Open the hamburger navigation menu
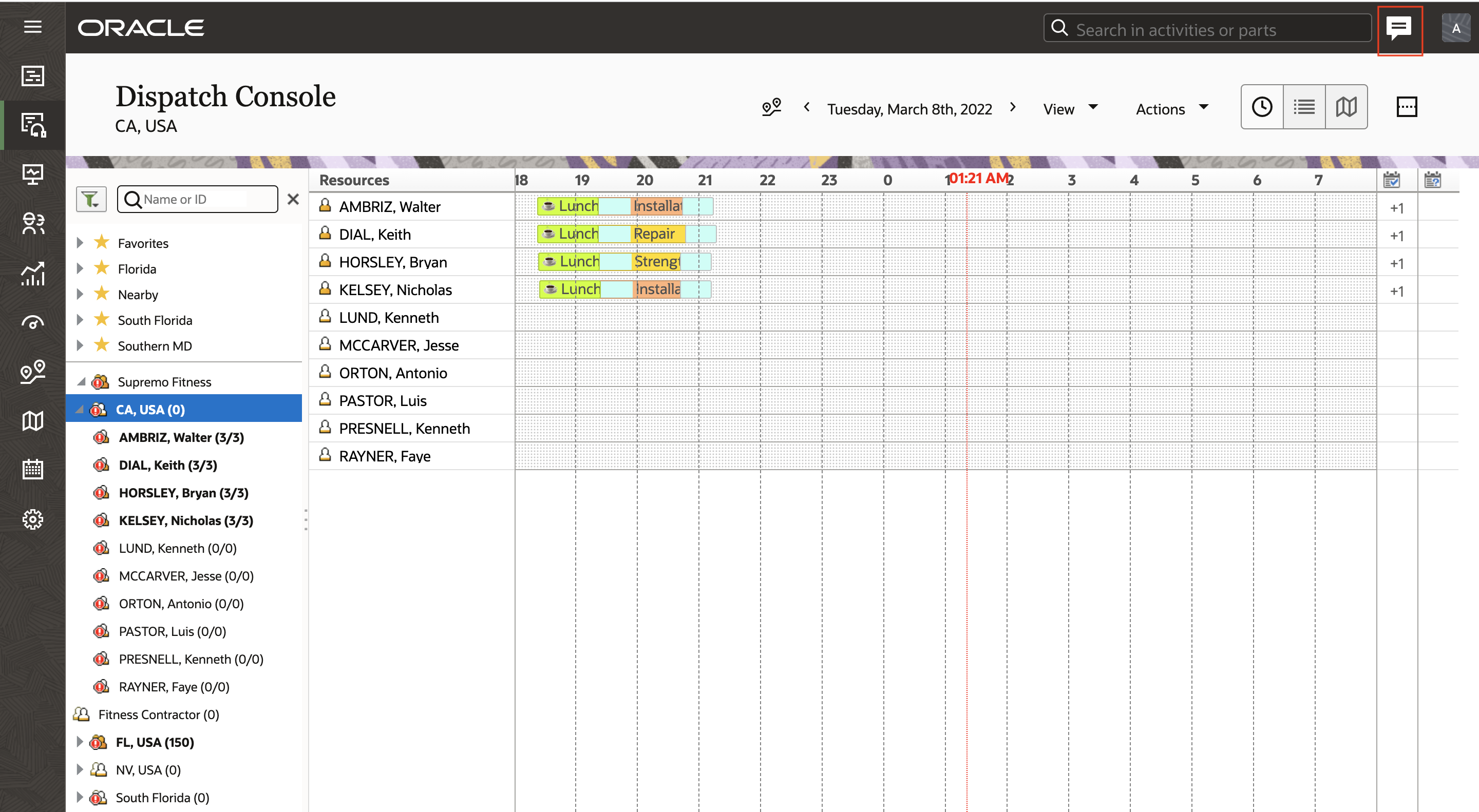The width and height of the screenshot is (1479, 812). click(33, 27)
